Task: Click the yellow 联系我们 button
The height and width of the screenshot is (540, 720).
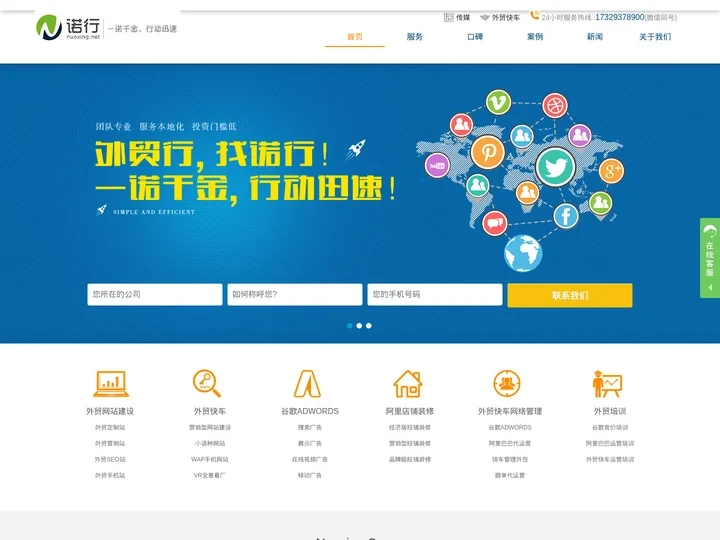Action: pos(570,295)
